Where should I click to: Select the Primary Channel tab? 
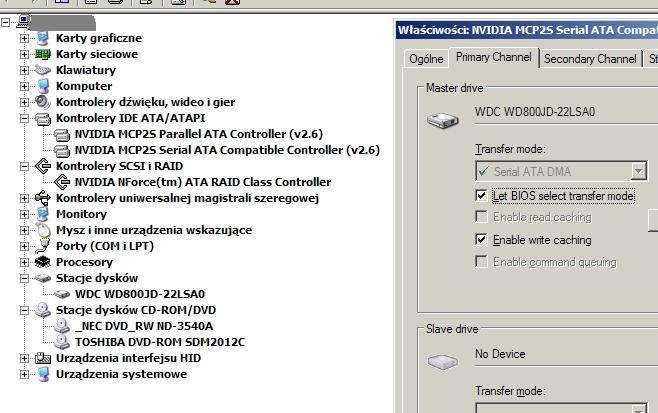pyautogui.click(x=494, y=57)
